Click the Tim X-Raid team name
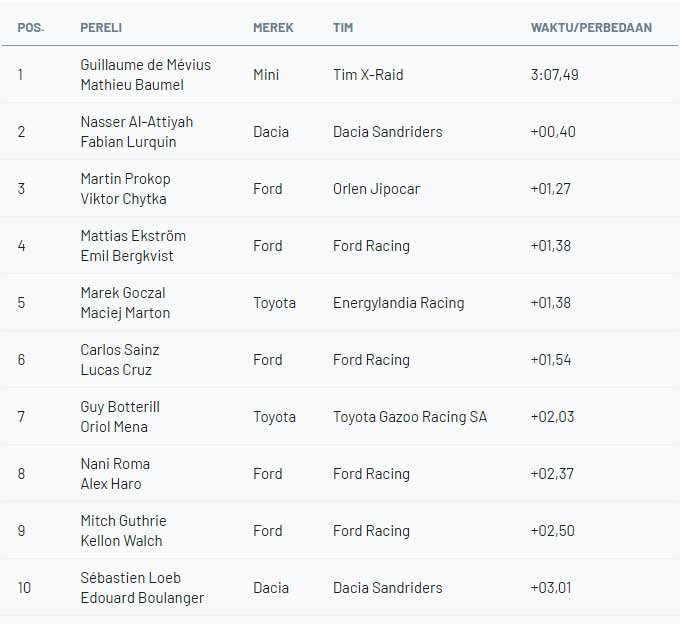Image resolution: width=680 pixels, height=624 pixels. 368,75
